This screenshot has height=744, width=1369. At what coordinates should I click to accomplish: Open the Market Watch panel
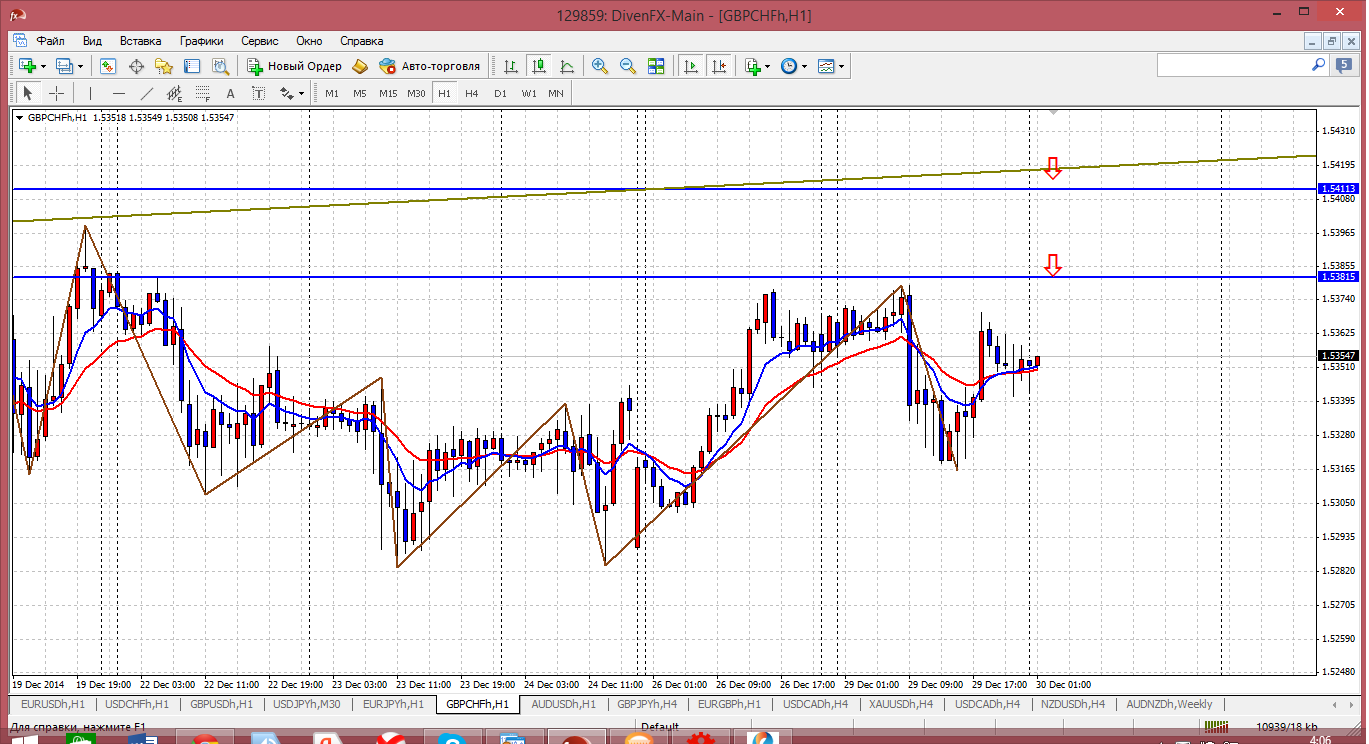point(108,66)
